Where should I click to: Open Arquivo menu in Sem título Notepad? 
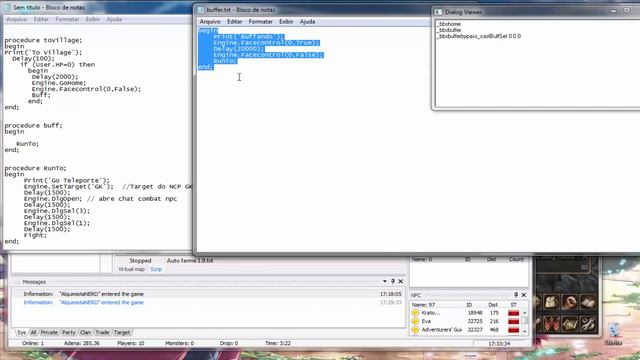[17, 19]
